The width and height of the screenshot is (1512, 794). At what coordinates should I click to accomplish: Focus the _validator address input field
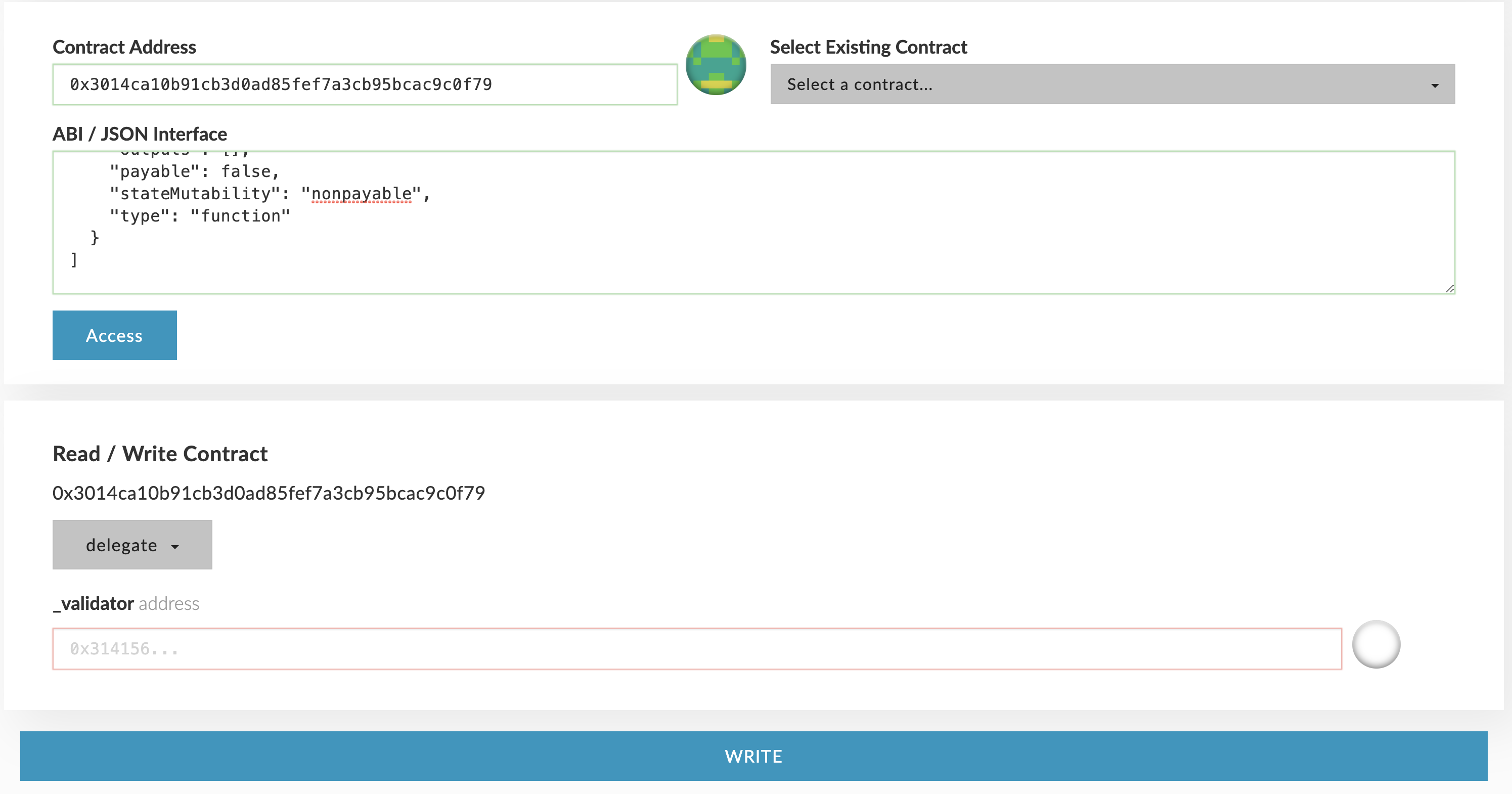(697, 648)
